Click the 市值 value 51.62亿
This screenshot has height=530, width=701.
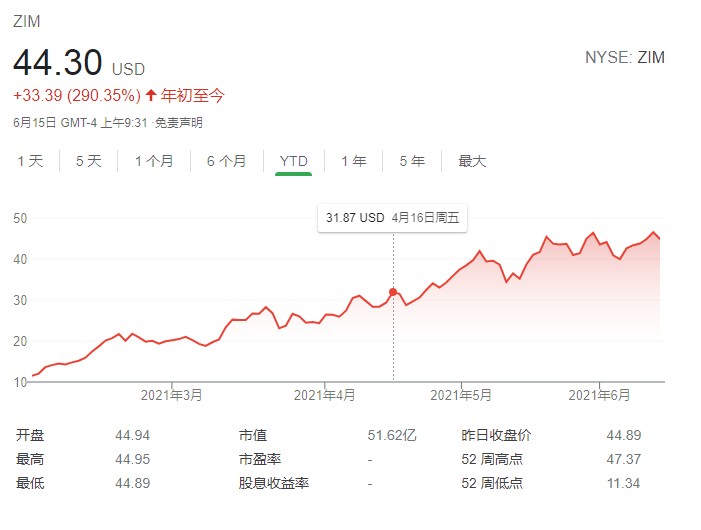tap(392, 435)
